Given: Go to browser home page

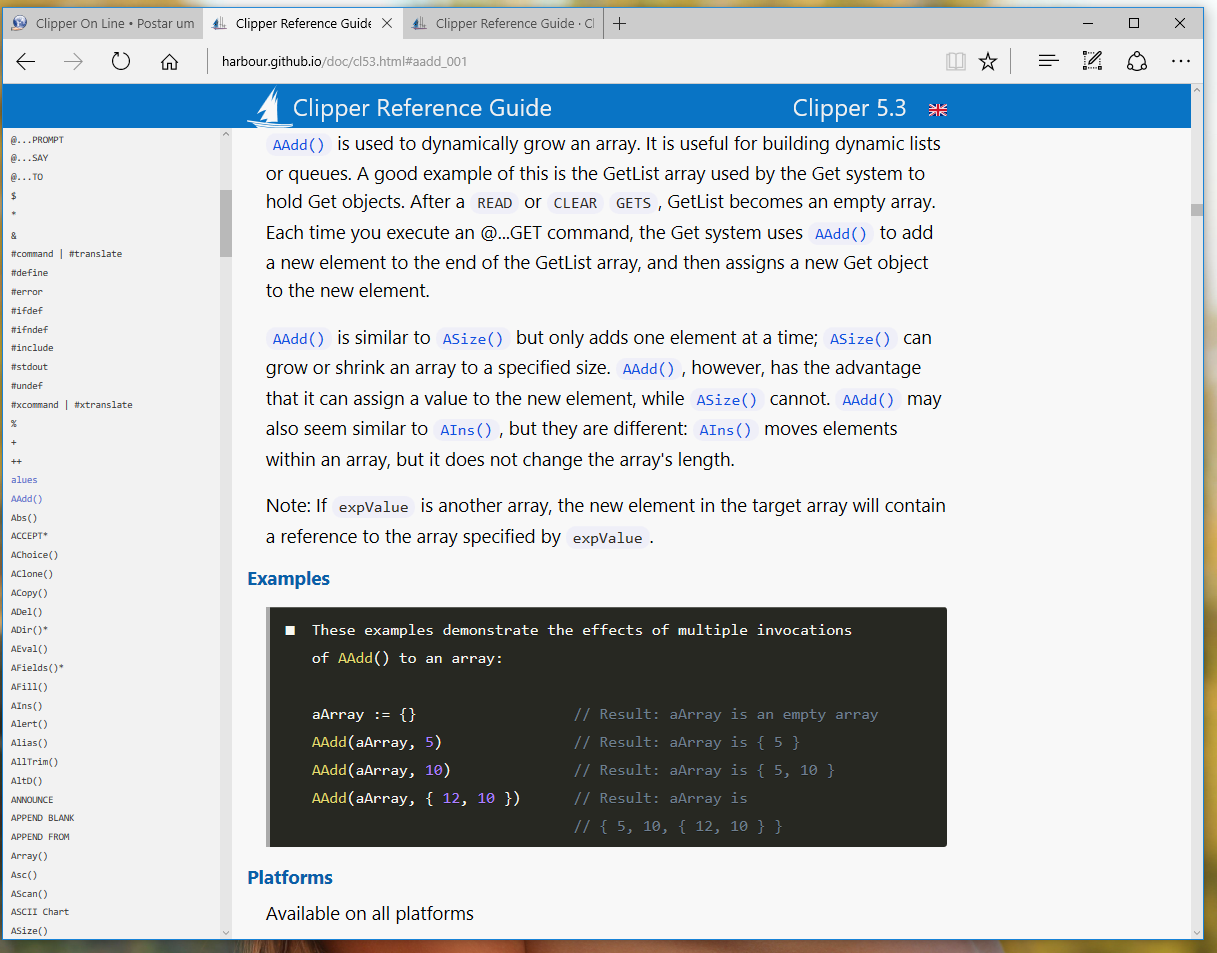Looking at the screenshot, I should tap(169, 62).
